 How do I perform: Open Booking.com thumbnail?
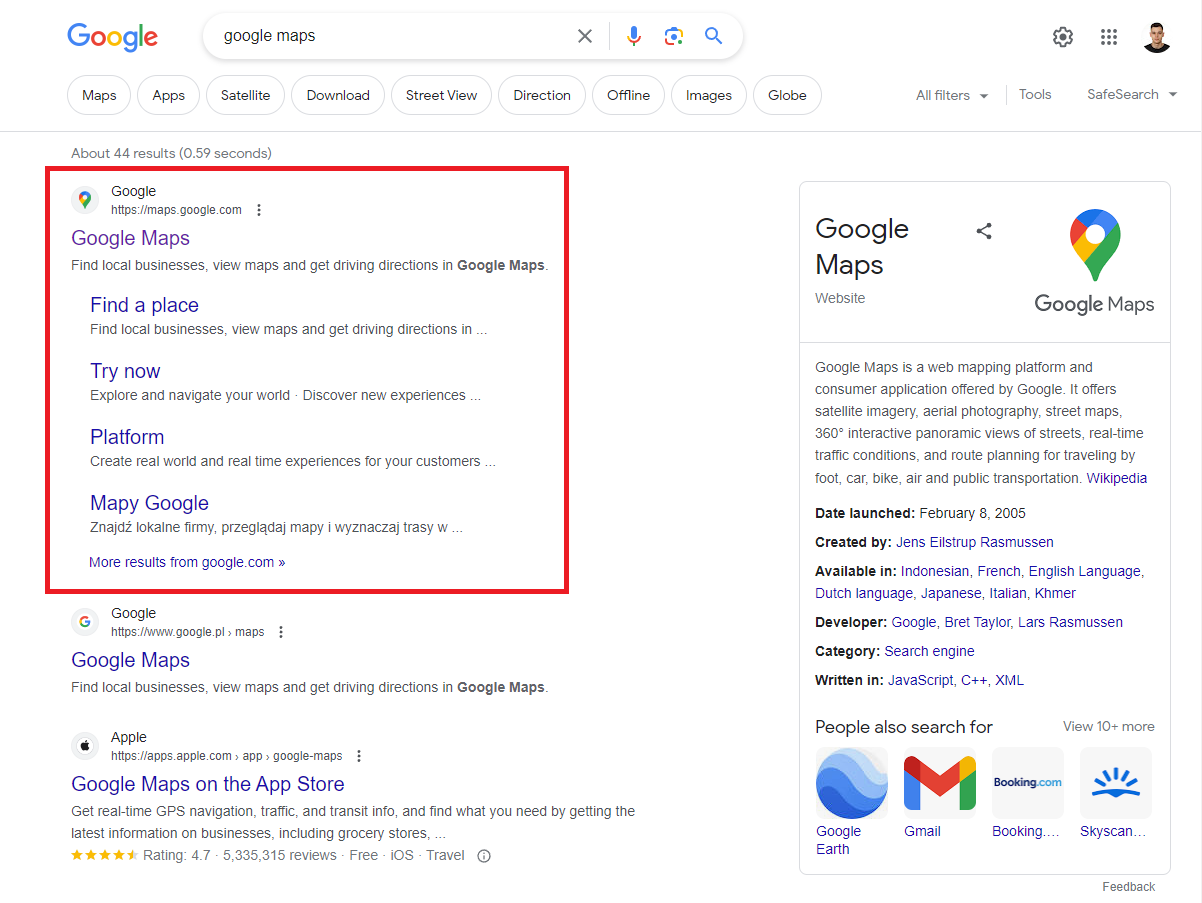click(1027, 783)
